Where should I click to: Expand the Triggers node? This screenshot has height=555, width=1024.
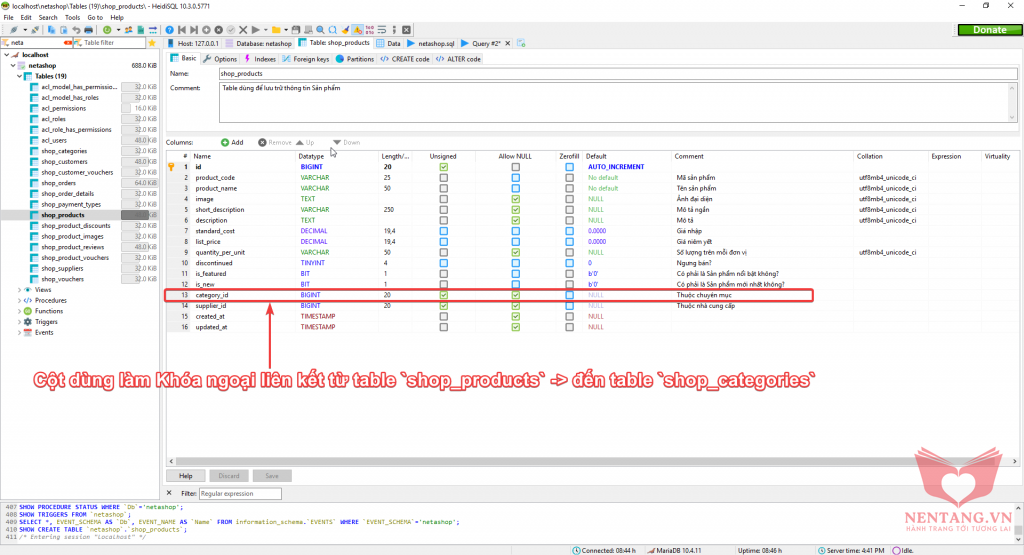[20, 322]
